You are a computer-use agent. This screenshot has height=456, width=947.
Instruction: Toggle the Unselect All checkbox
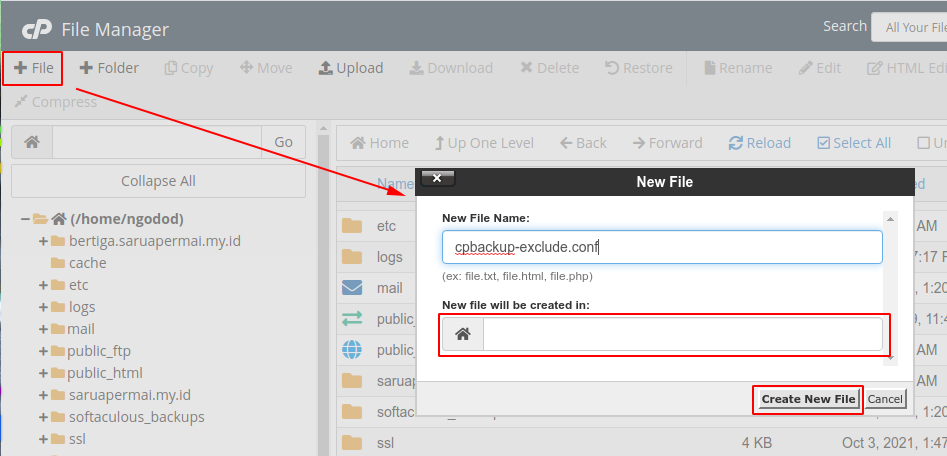tap(924, 143)
